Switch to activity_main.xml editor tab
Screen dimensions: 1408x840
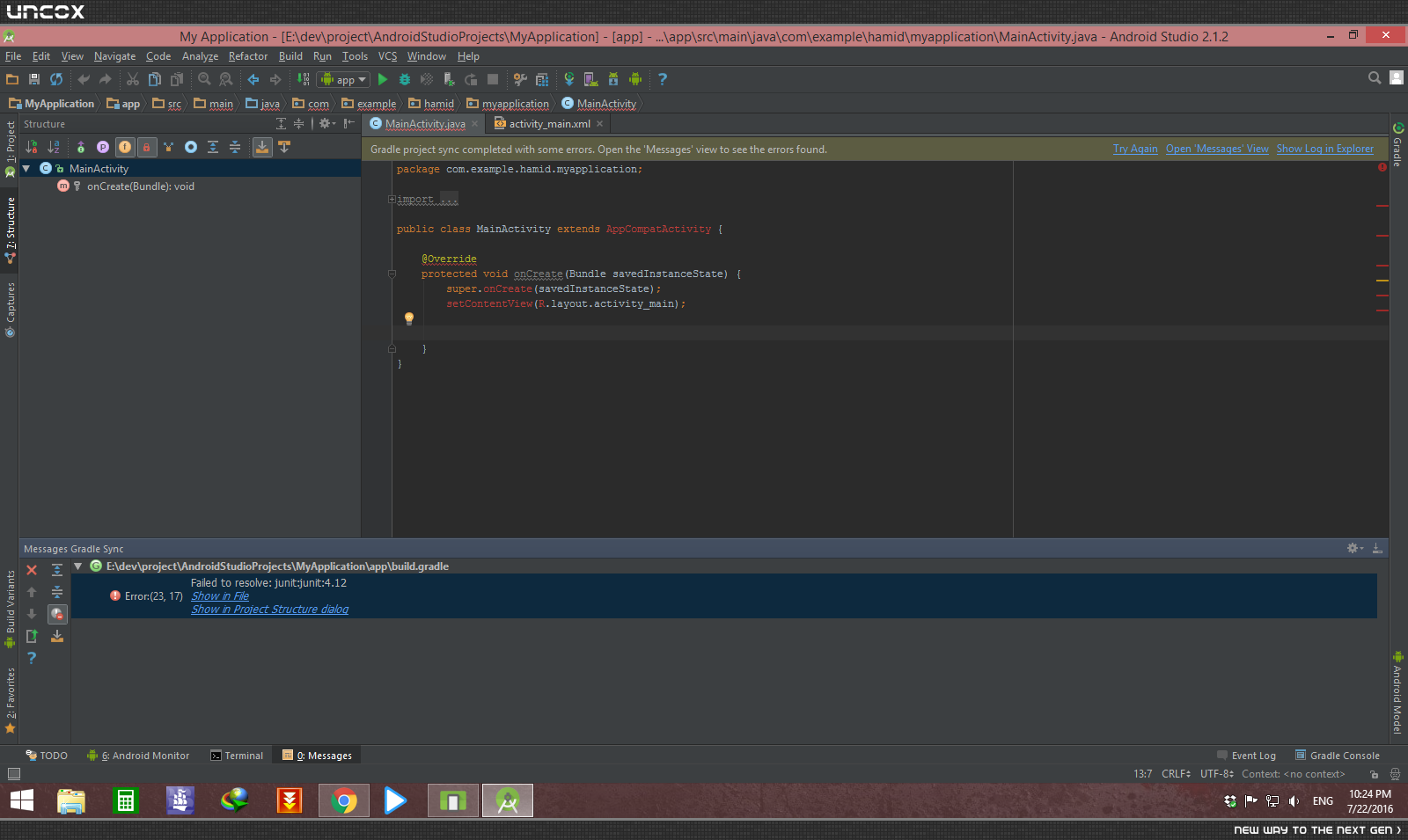549,124
